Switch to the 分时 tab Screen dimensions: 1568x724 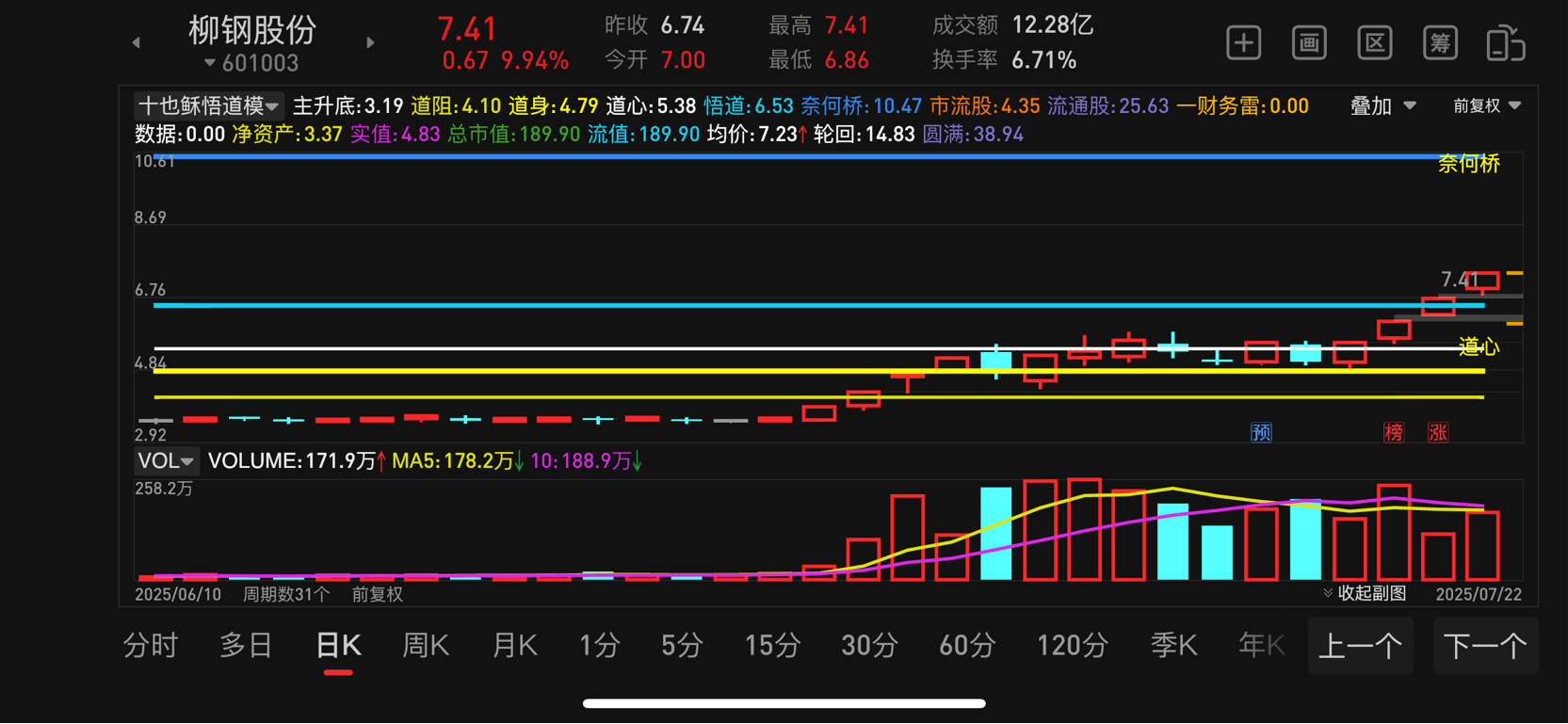[150, 646]
